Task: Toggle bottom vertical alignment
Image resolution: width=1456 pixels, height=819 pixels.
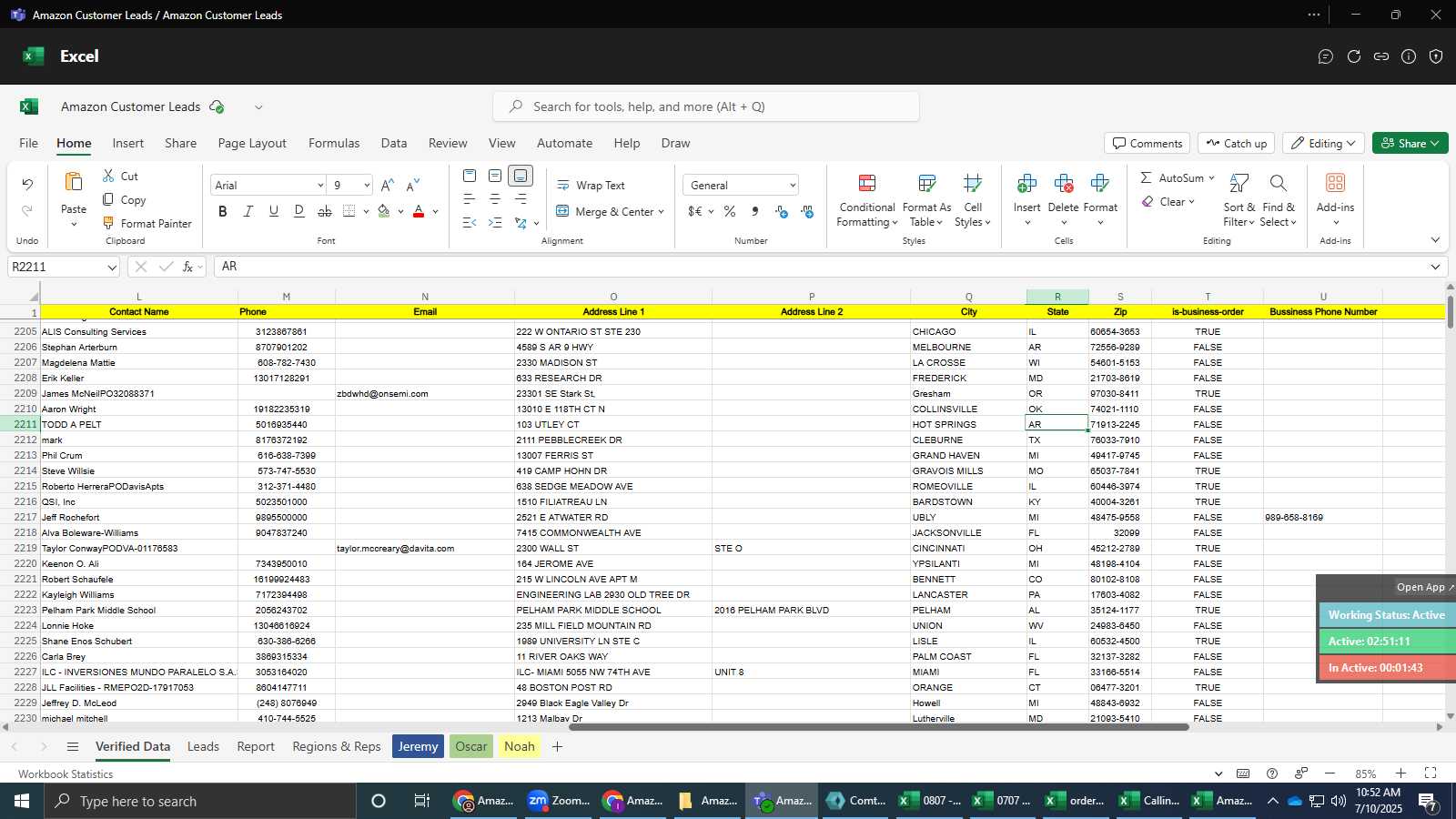Action: coord(521,176)
